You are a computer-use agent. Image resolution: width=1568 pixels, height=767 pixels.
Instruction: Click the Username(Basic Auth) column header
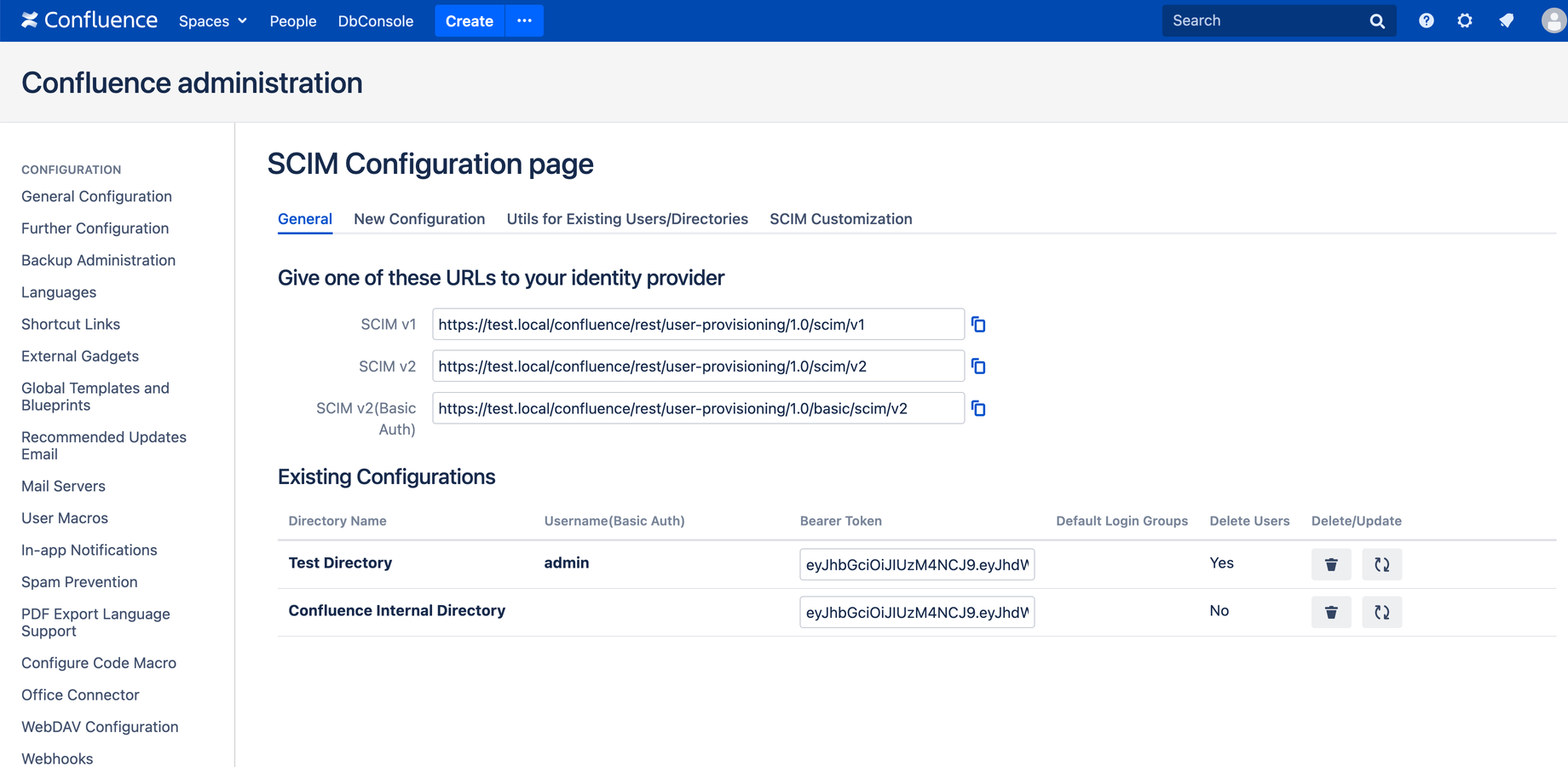614,521
